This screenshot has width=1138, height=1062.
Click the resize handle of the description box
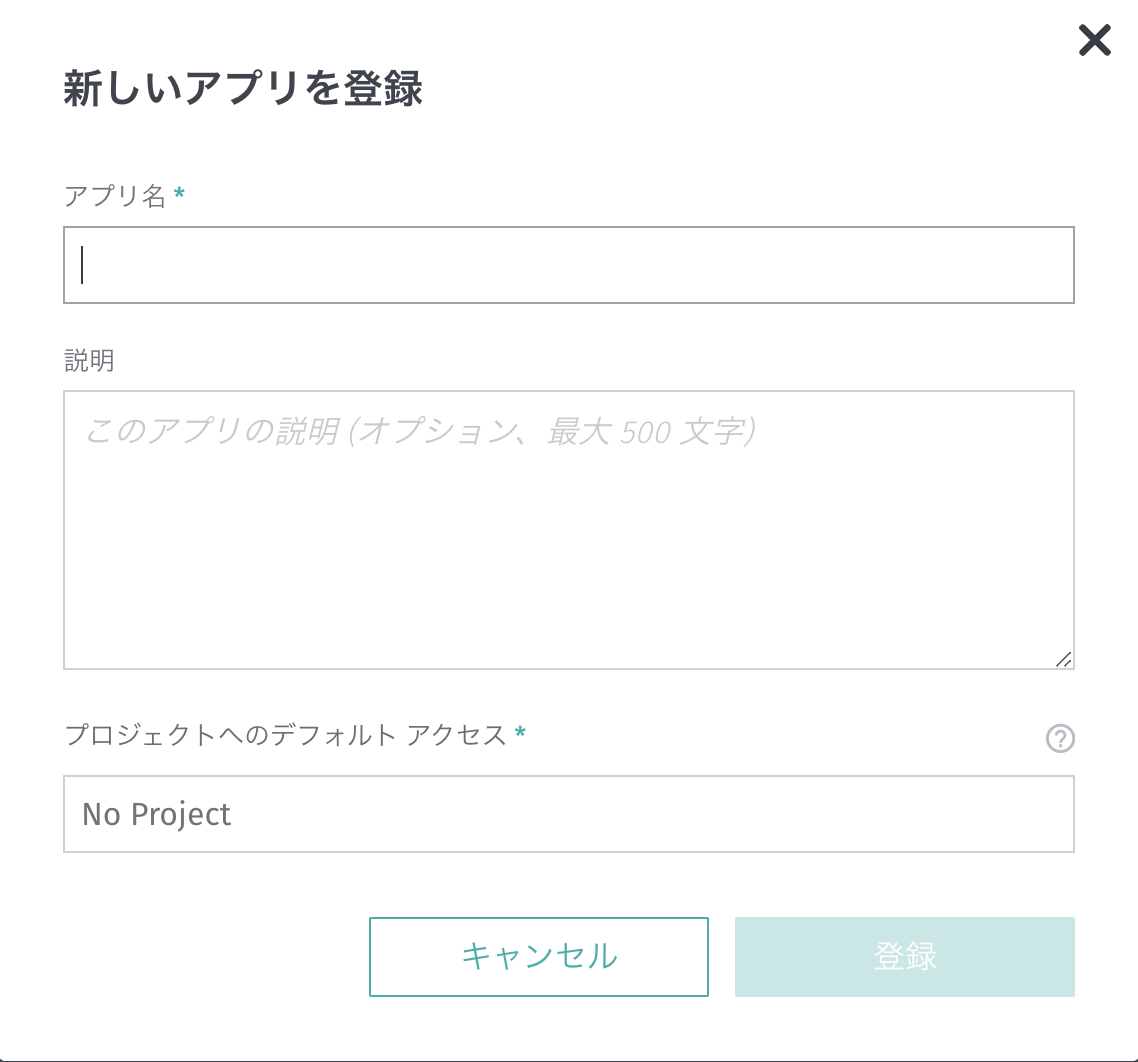coord(1066,659)
